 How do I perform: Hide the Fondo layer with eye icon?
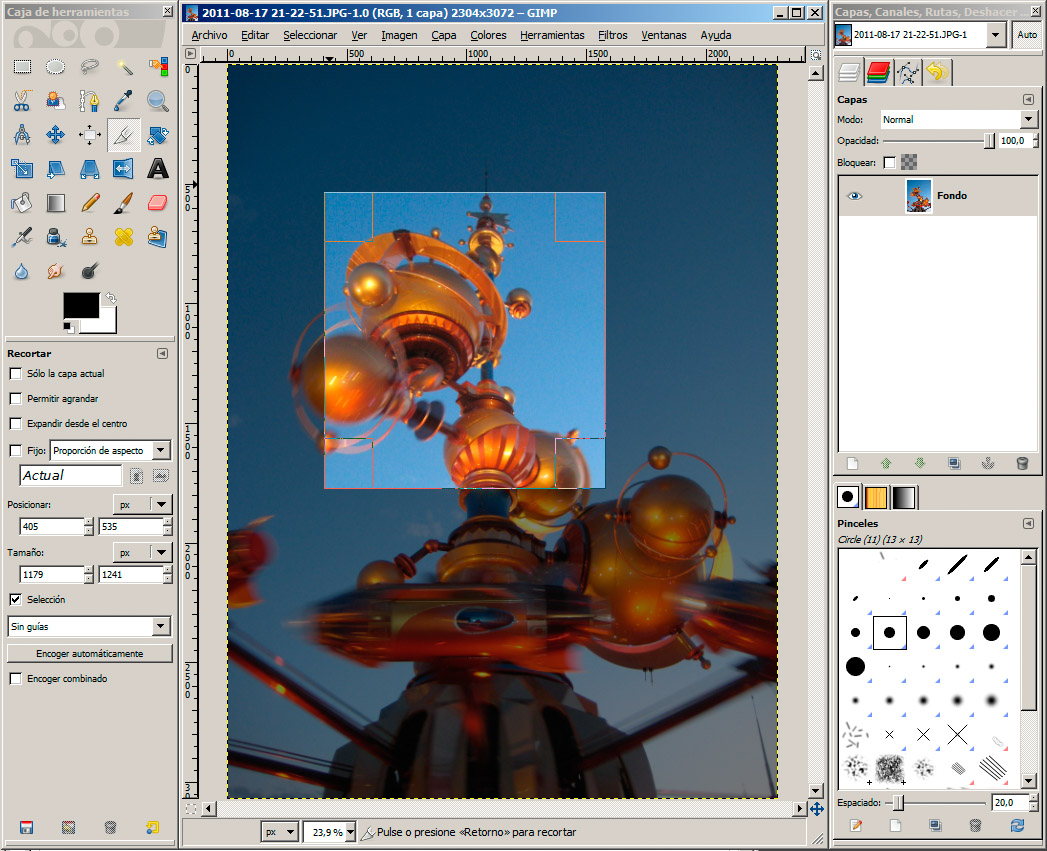(x=855, y=196)
